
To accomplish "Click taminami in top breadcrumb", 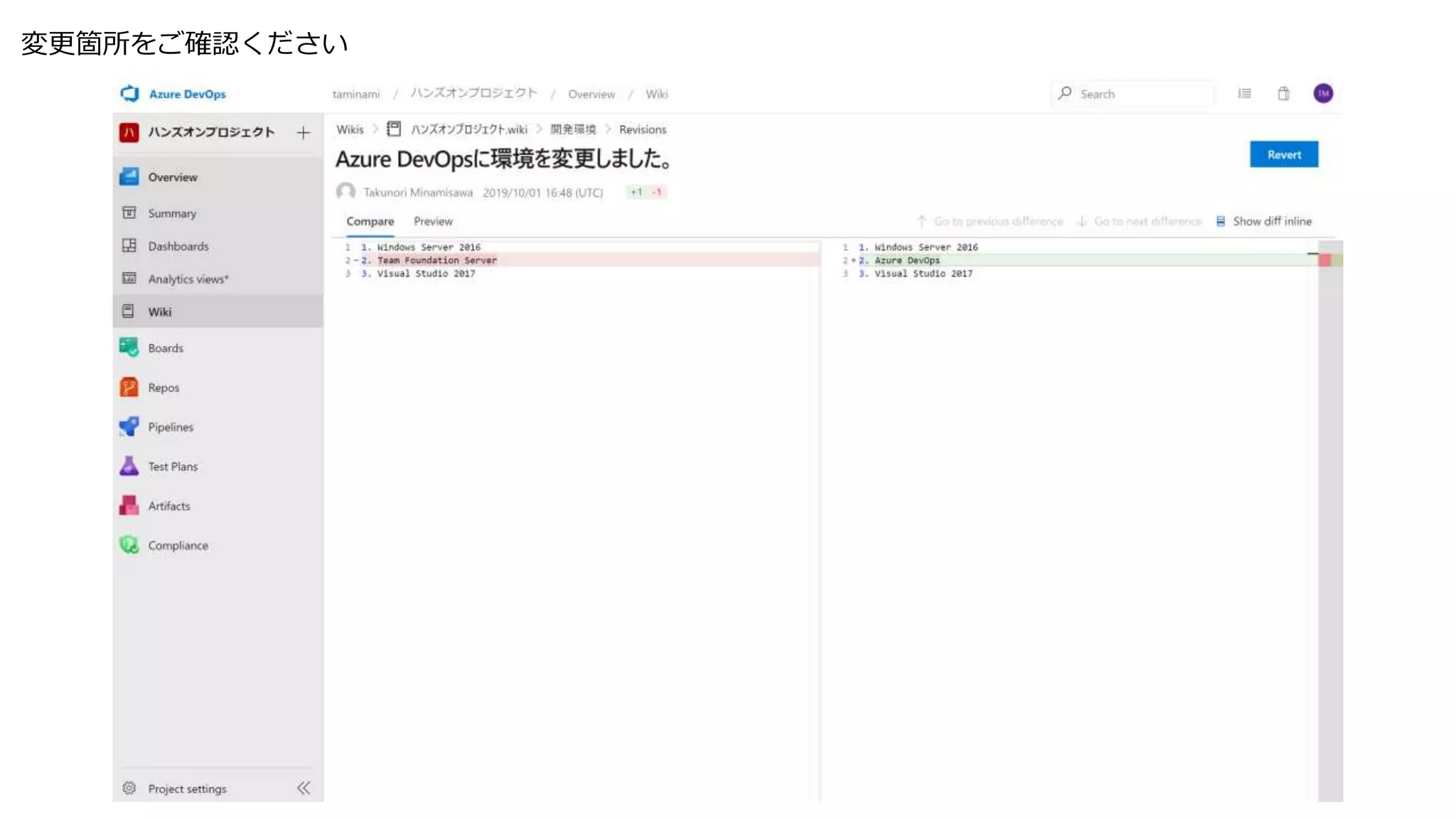I will [356, 94].
